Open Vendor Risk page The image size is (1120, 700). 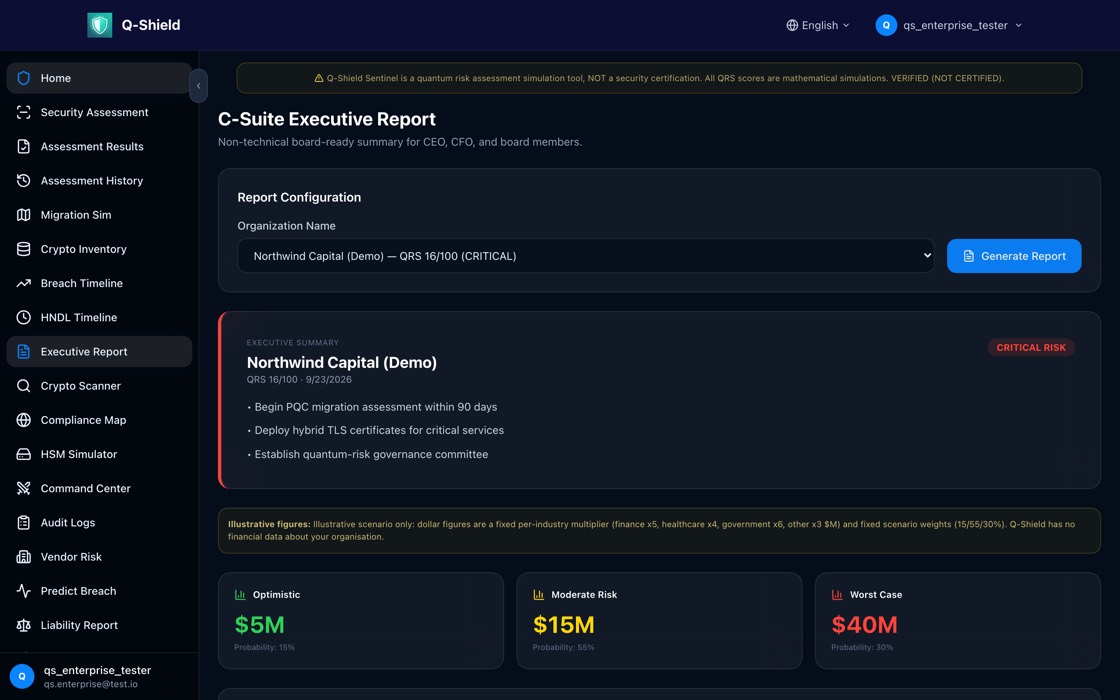click(x=99, y=557)
